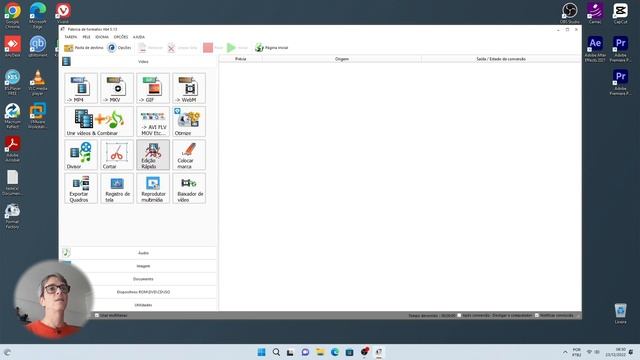Image resolution: width=640 pixels, height=360 pixels.
Task: Open the Baixador de vídeo downloader
Action: (x=189, y=189)
